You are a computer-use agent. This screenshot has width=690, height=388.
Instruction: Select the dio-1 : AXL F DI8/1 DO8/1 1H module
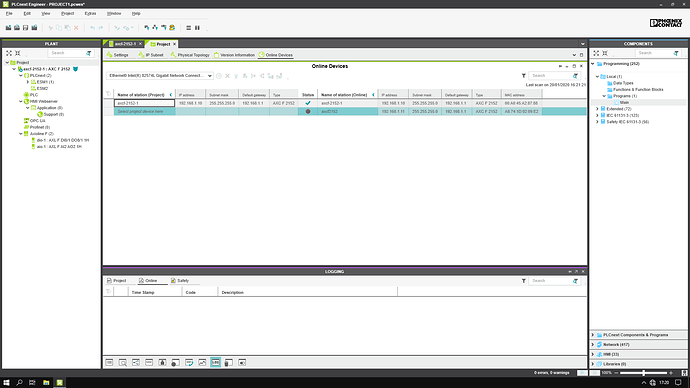(x=62, y=140)
